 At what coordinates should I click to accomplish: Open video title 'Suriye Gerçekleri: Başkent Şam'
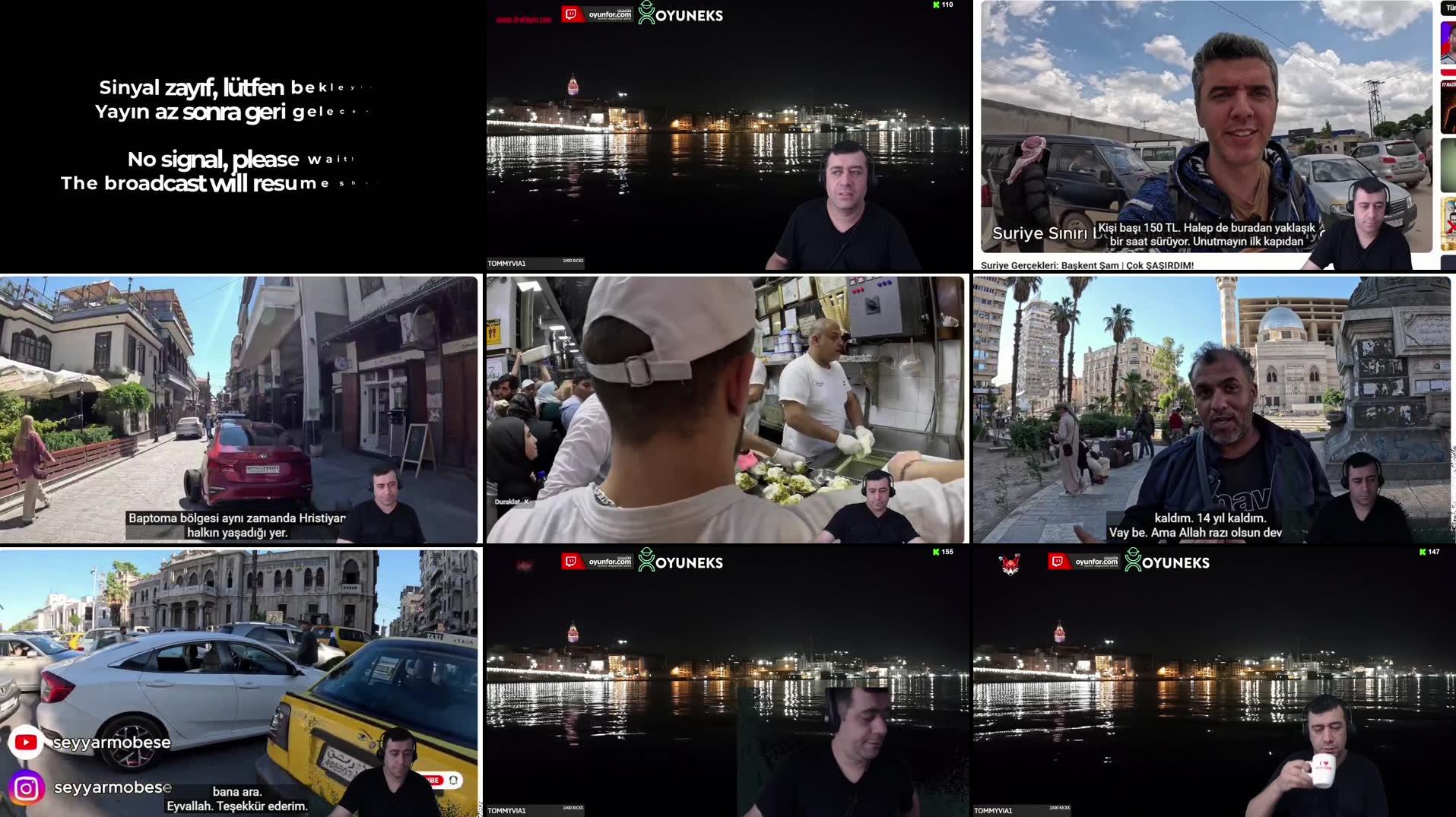point(1087,265)
